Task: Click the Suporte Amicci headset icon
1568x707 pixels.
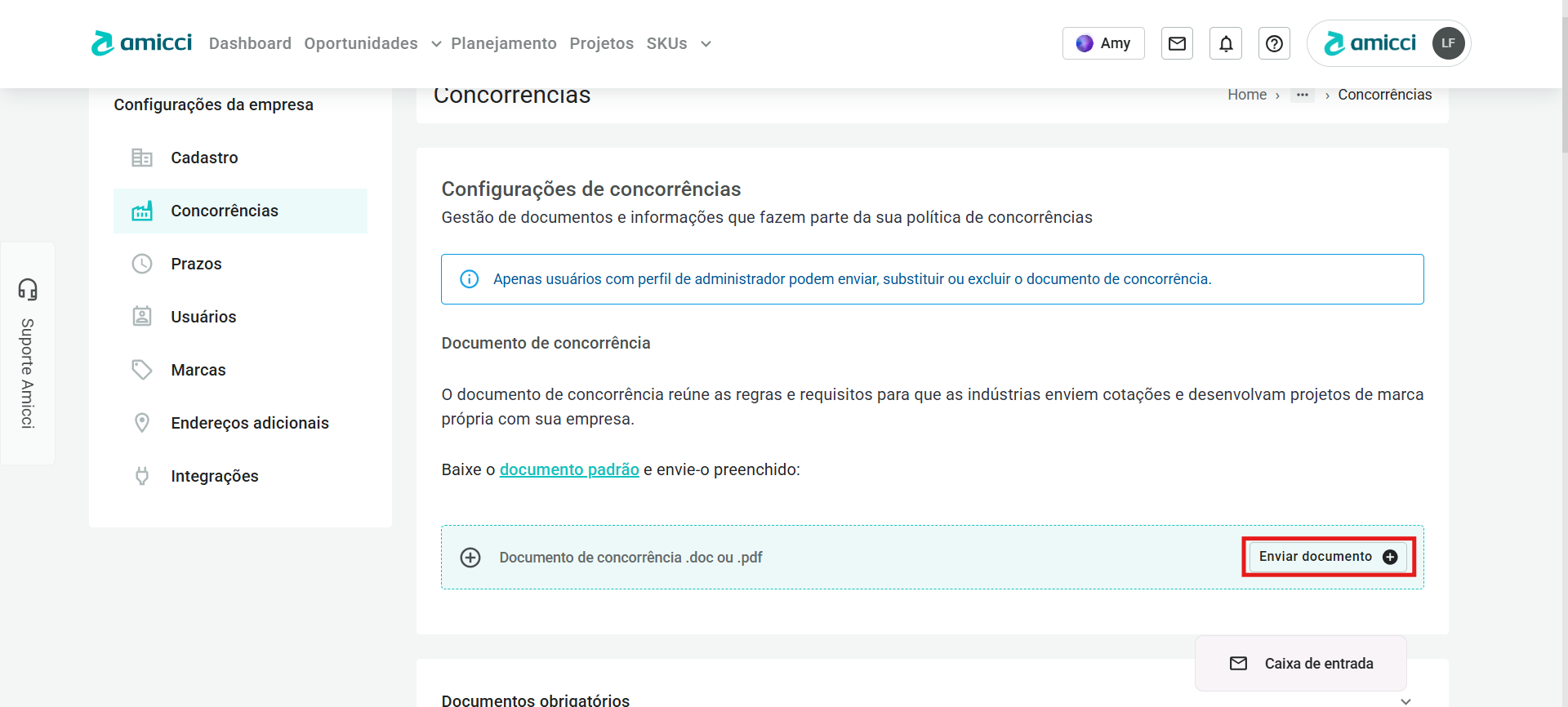Action: 28,289
